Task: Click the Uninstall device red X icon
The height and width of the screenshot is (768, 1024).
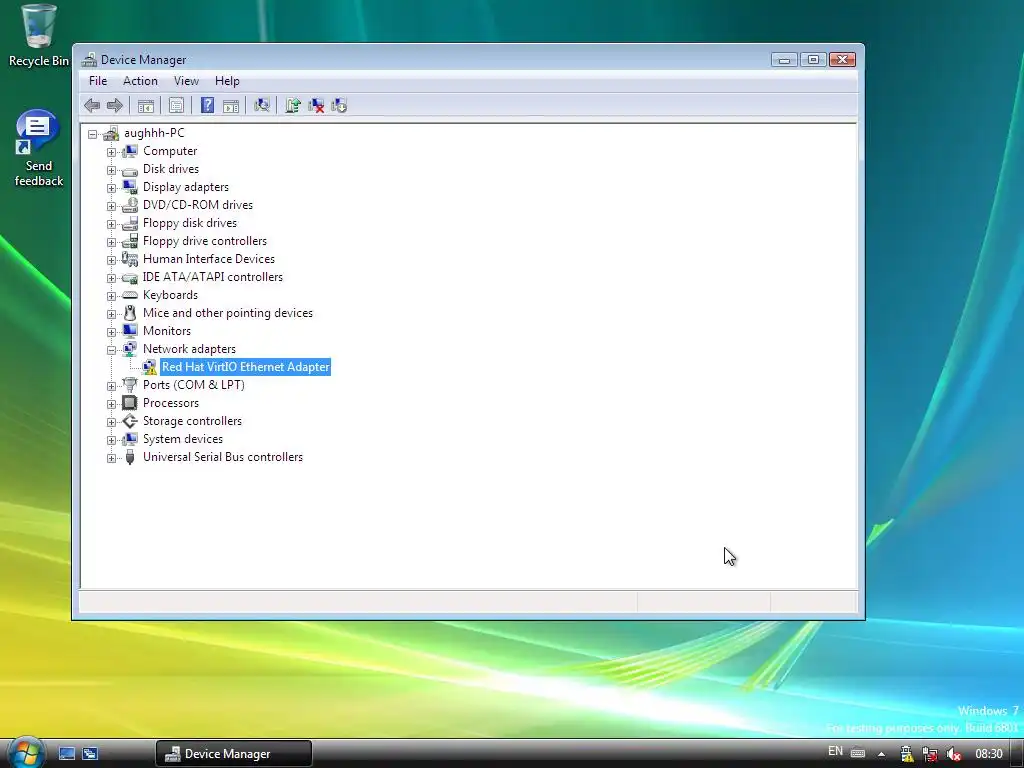Action: pos(316,105)
